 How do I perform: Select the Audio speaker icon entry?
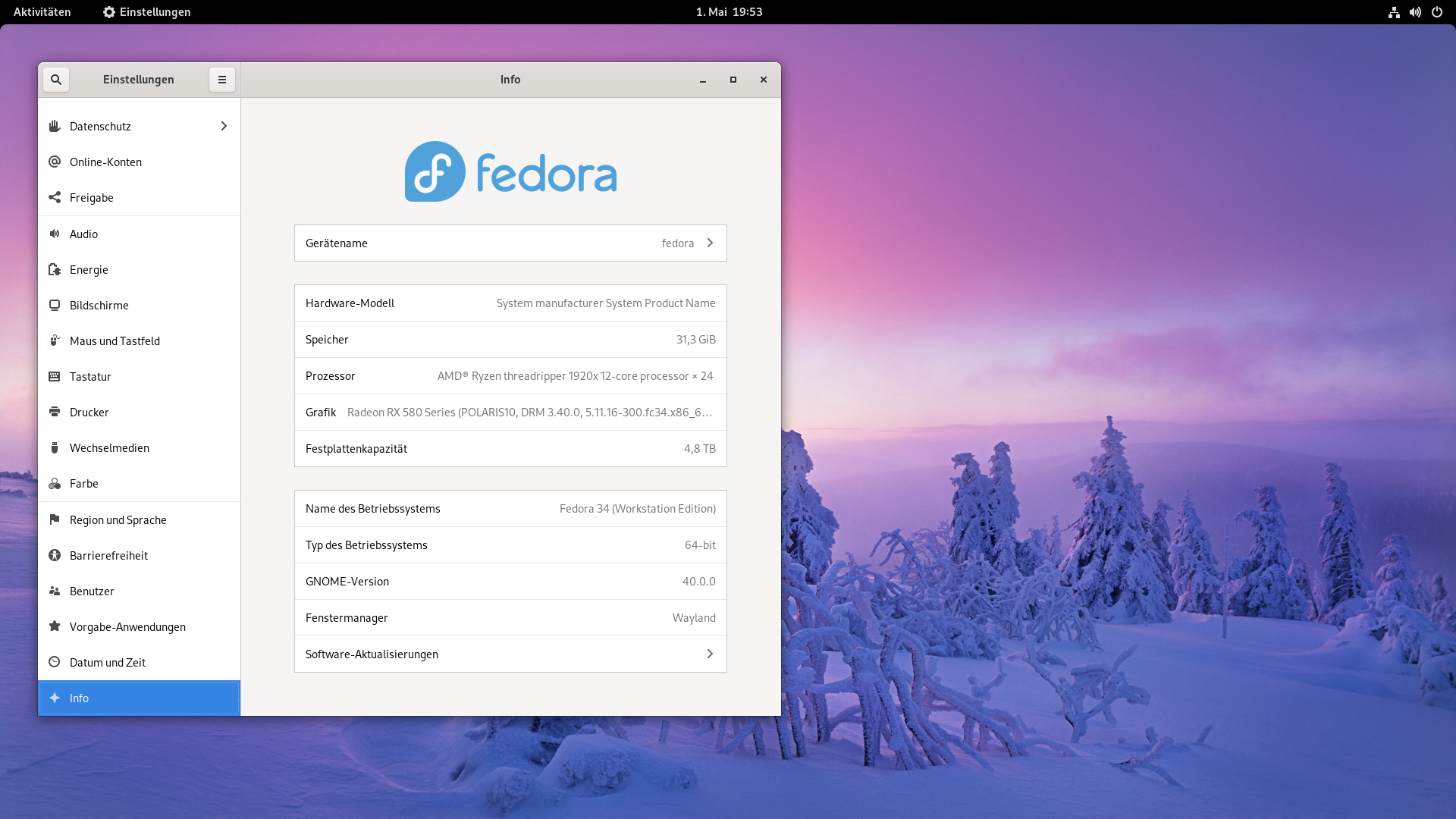(55, 234)
